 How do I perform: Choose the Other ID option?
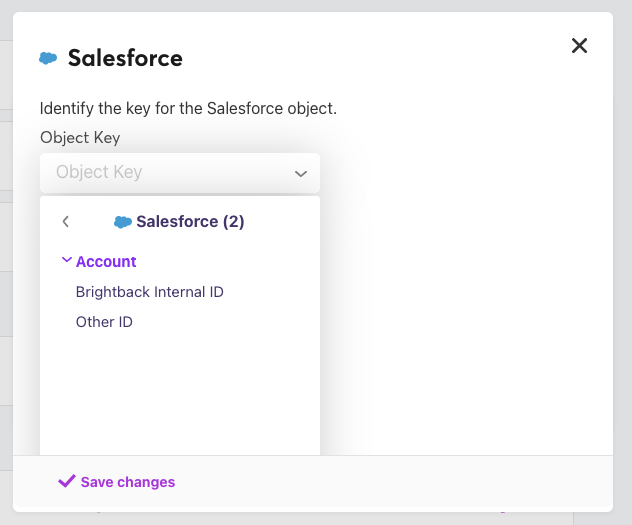click(x=104, y=322)
